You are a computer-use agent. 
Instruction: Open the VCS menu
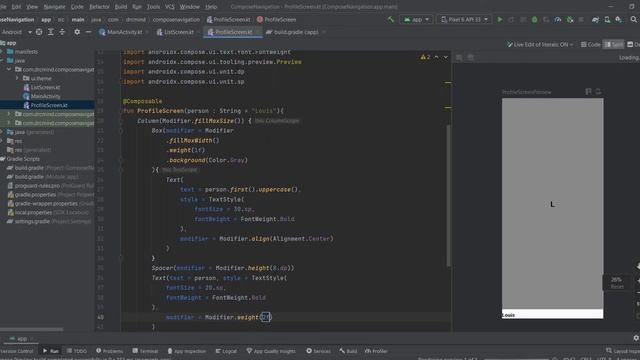click(x=169, y=7)
